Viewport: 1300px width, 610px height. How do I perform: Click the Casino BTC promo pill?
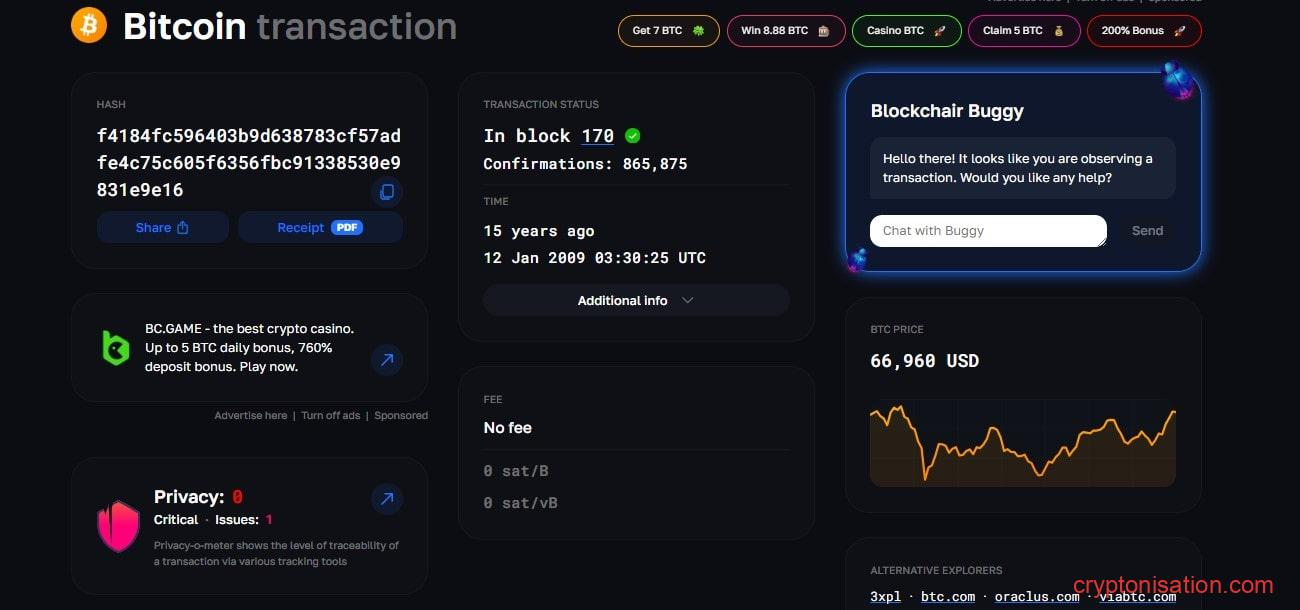point(906,30)
